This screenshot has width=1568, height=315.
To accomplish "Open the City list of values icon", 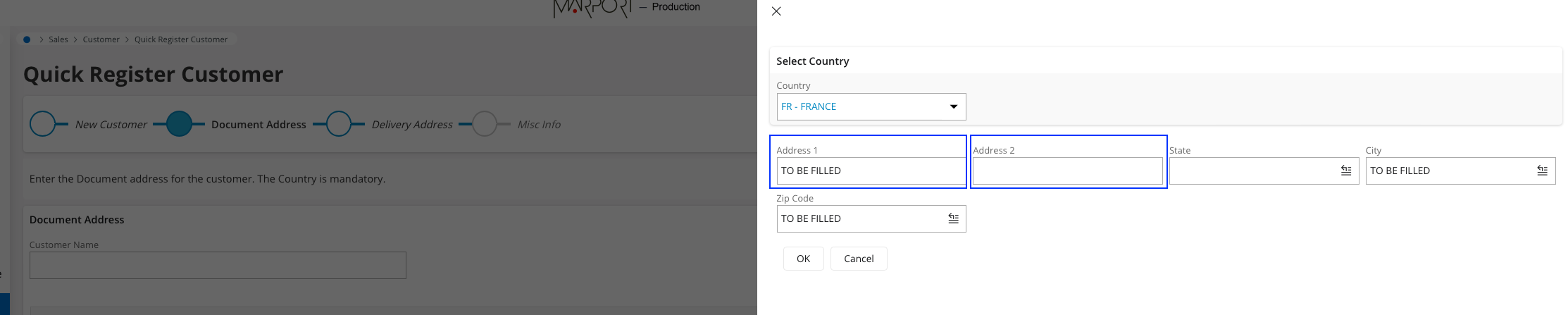I will coord(1542,171).
